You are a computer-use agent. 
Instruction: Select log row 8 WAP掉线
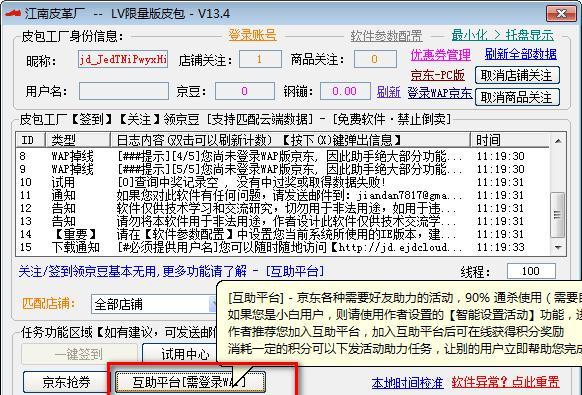[x=282, y=156]
